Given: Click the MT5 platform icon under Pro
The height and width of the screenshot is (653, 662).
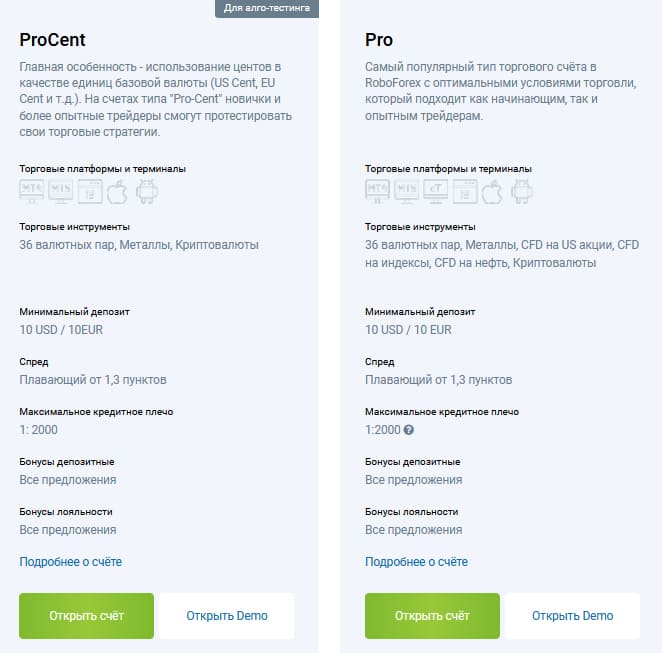Looking at the screenshot, I should click(407, 192).
